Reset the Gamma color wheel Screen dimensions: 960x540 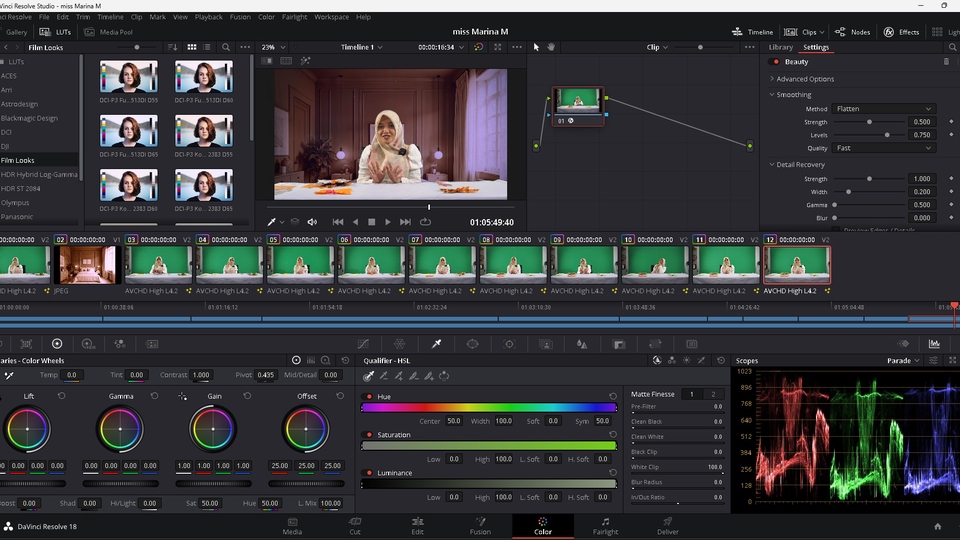[154, 396]
